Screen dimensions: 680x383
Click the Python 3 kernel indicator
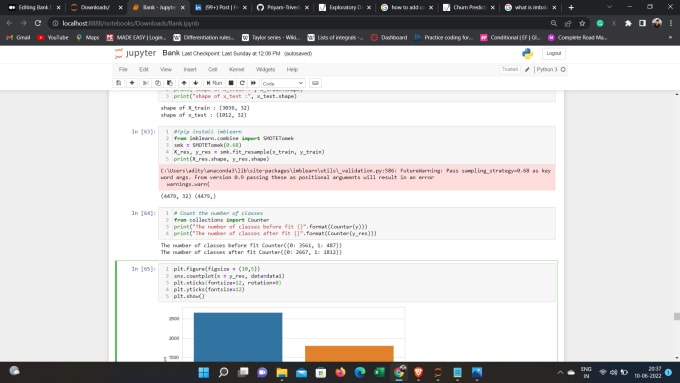click(547, 69)
